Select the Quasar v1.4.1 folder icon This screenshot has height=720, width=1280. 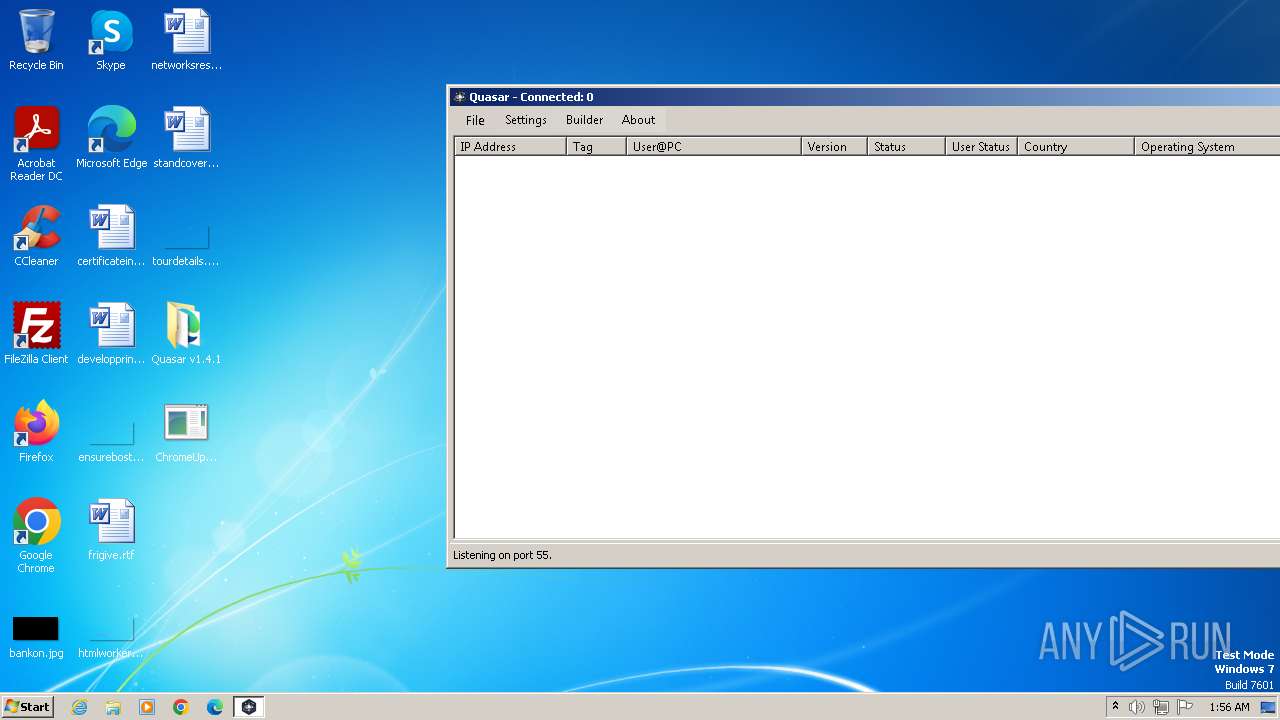coord(186,334)
